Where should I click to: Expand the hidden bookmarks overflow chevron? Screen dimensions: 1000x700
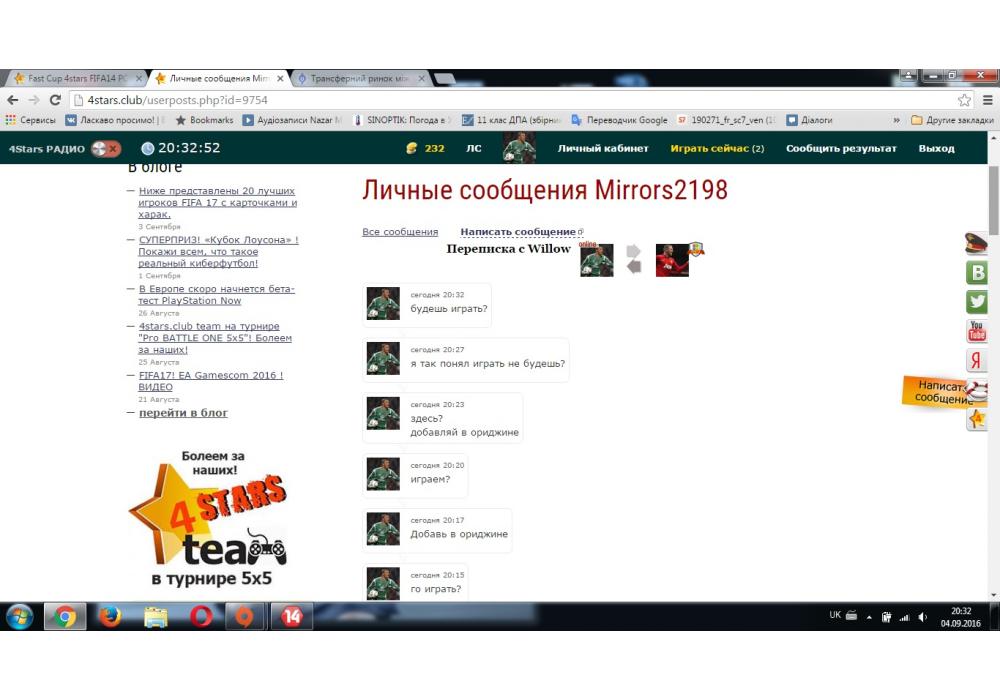coord(896,120)
